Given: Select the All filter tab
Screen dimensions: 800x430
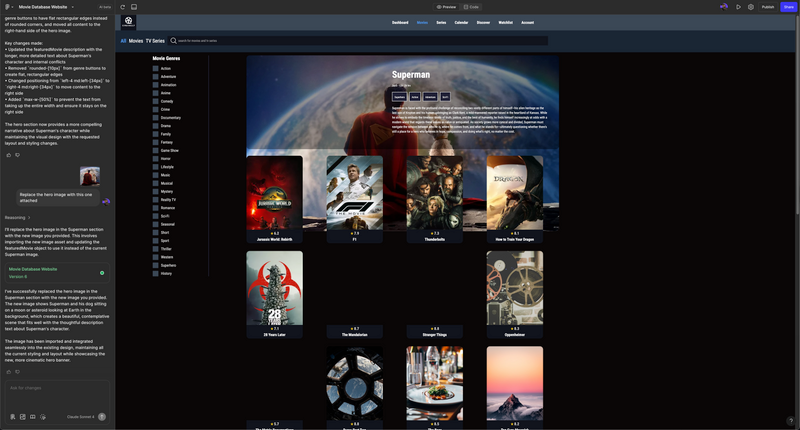Looking at the screenshot, I should coord(123,41).
